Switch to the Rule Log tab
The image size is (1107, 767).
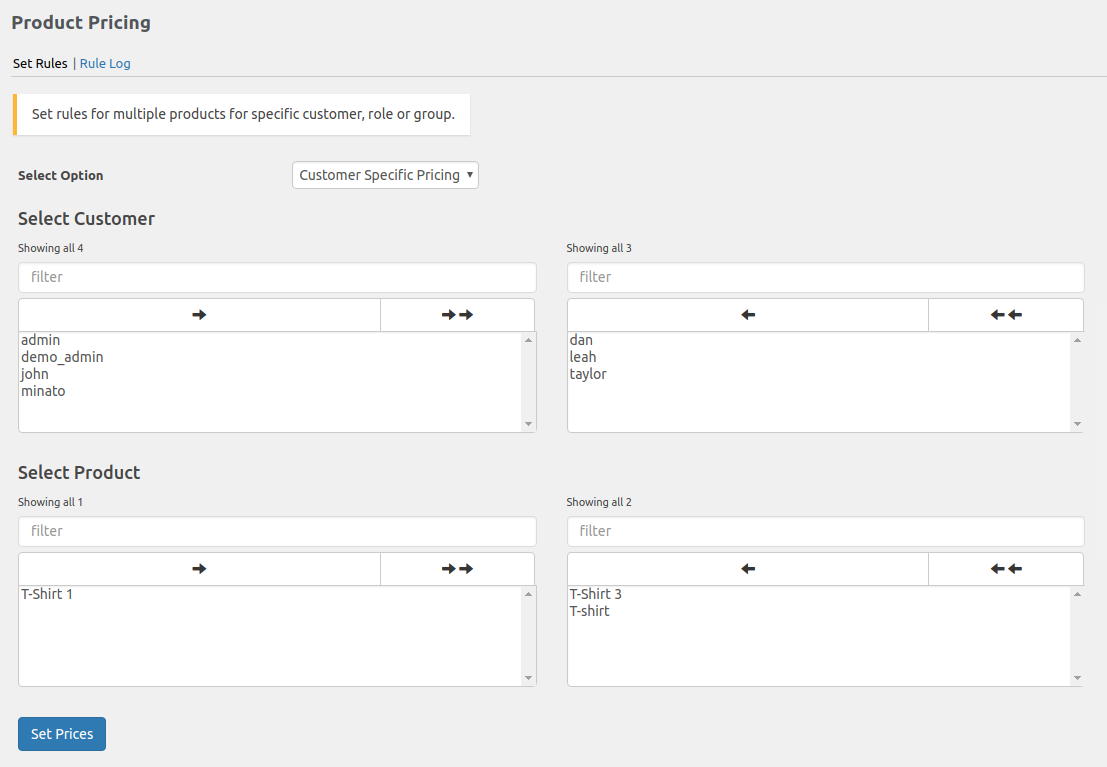(x=105, y=63)
